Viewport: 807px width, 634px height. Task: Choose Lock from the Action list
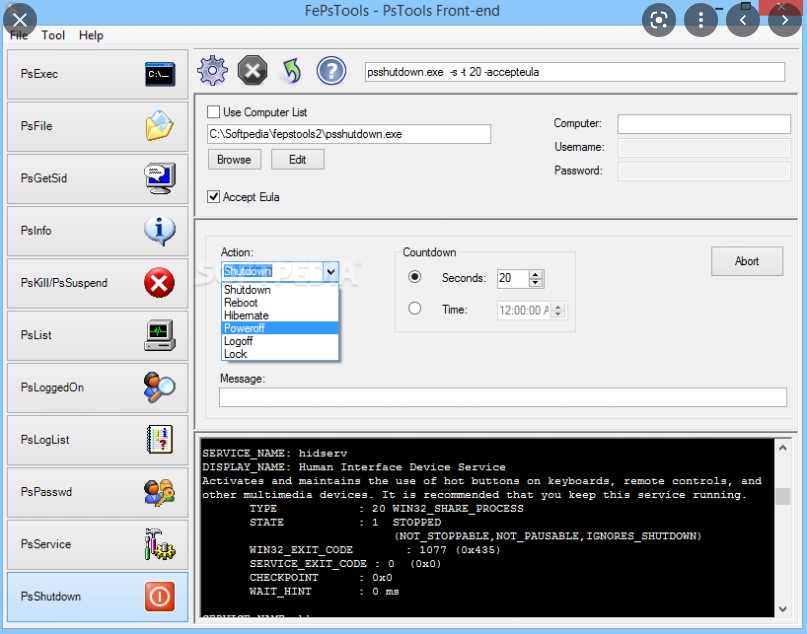(280, 354)
